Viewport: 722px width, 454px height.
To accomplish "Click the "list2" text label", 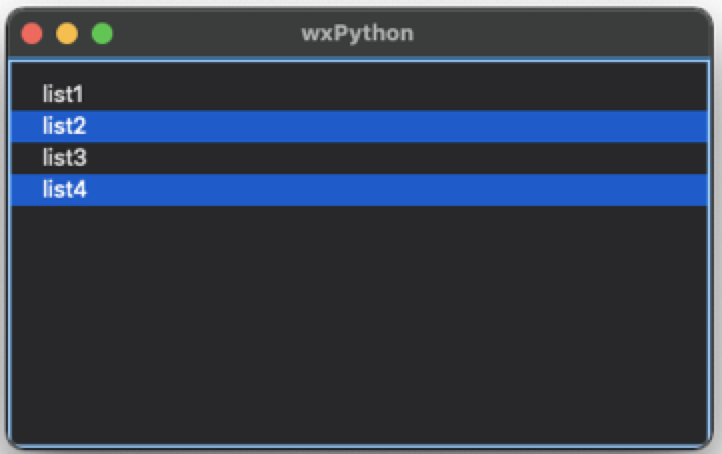I will 64,126.
